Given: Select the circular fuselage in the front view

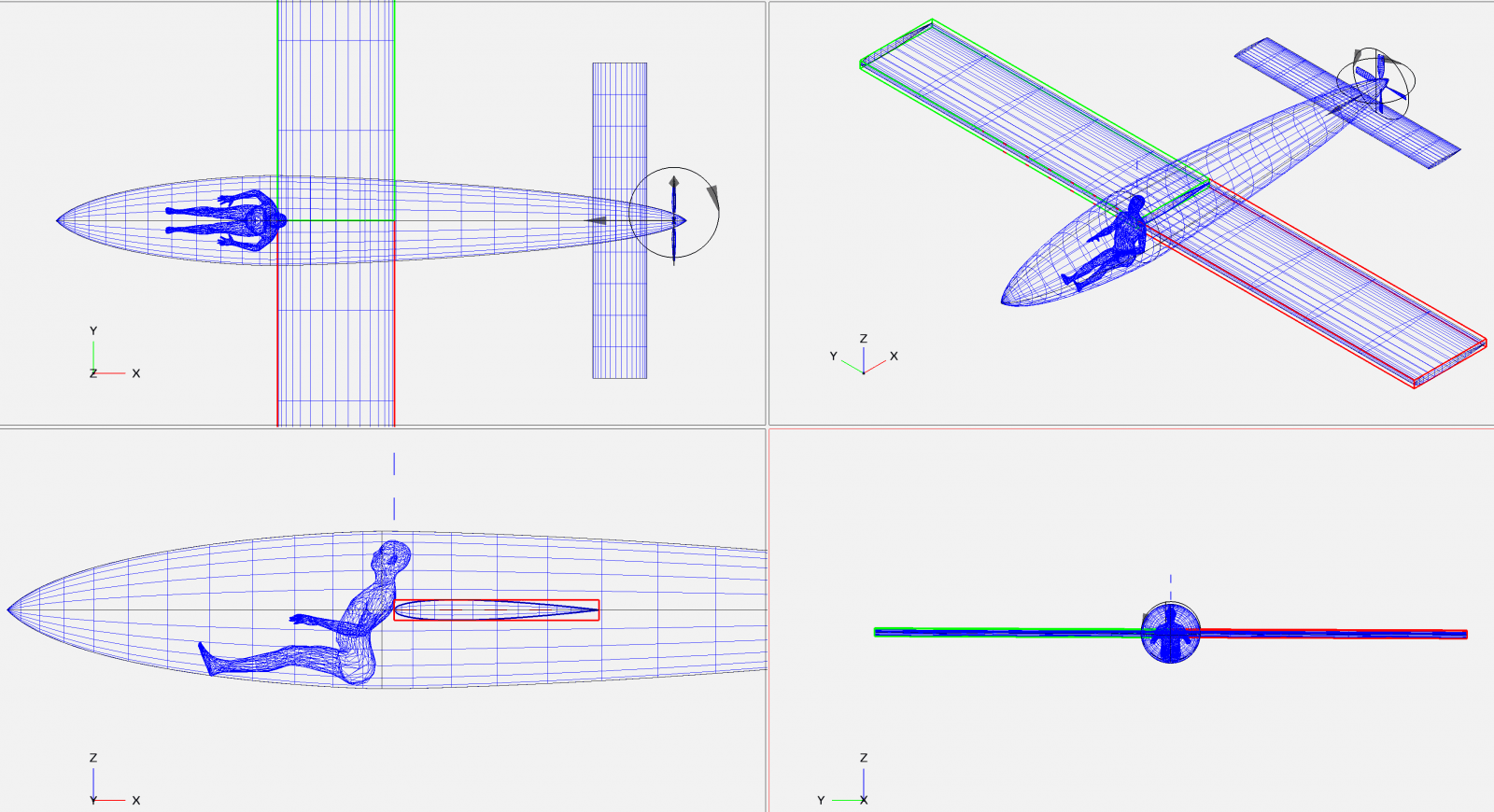Looking at the screenshot, I should 1171,633.
